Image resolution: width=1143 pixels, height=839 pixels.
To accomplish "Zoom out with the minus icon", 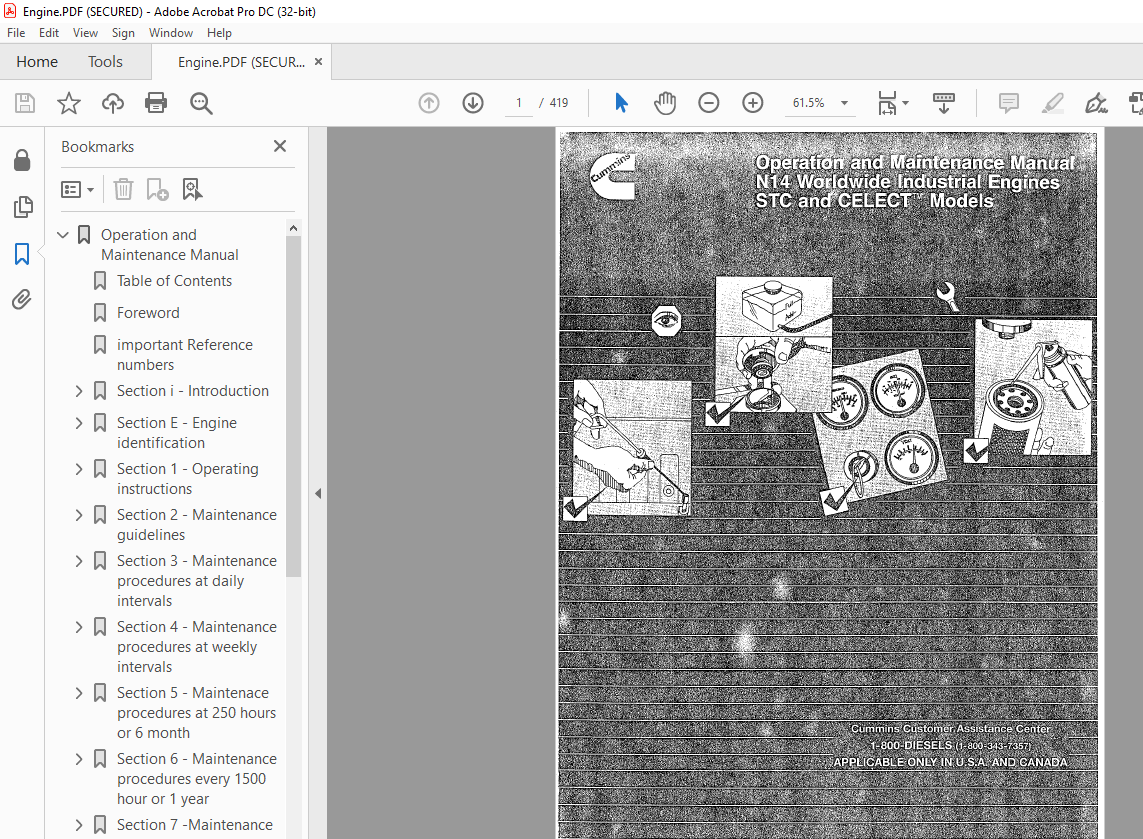I will pos(709,103).
